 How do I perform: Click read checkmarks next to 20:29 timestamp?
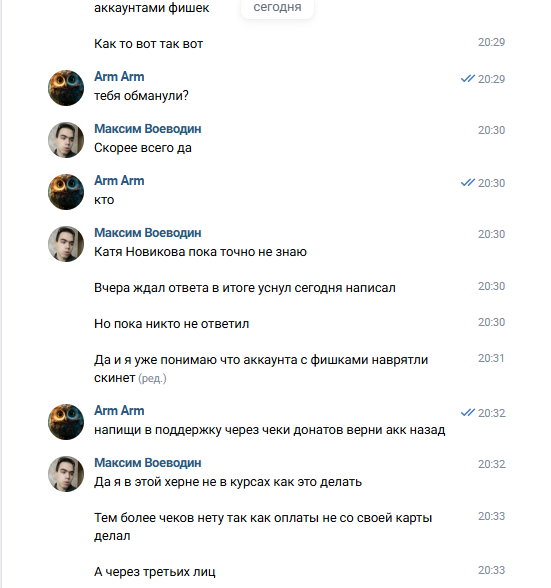click(x=468, y=79)
